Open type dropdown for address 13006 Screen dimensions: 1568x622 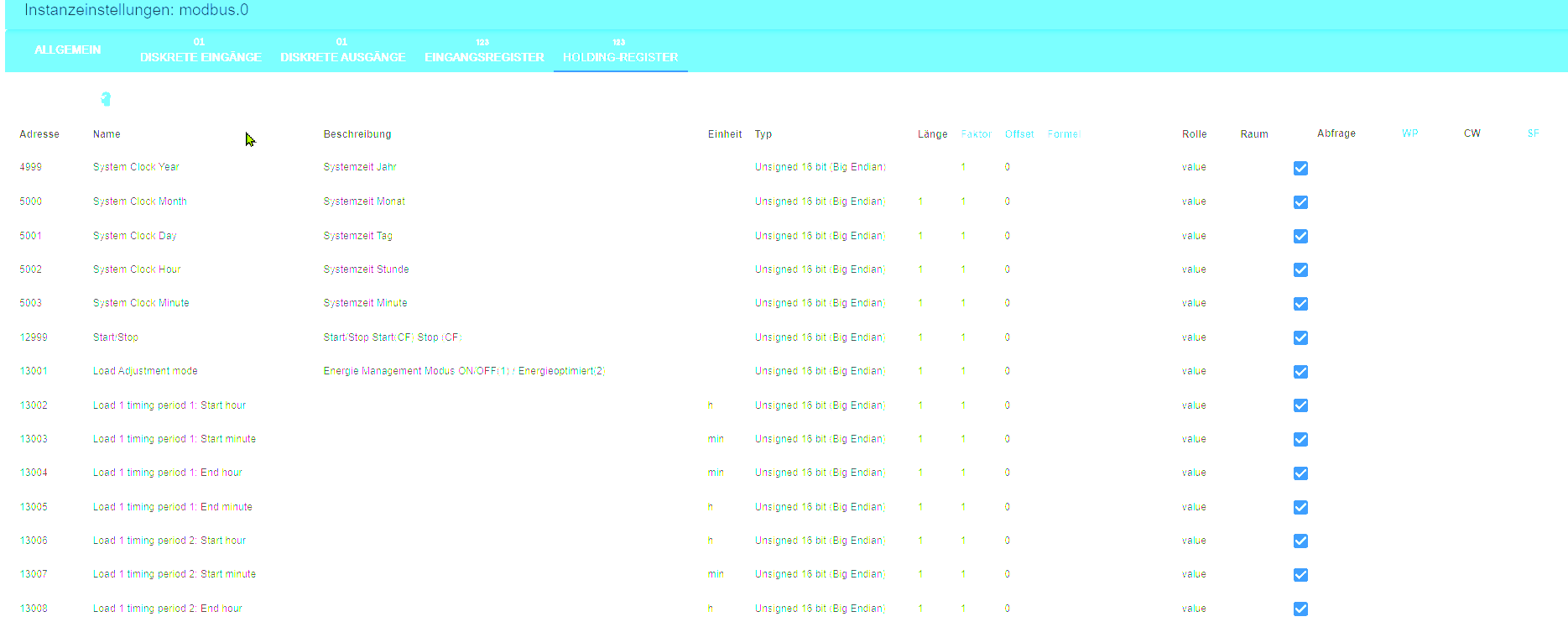point(820,541)
